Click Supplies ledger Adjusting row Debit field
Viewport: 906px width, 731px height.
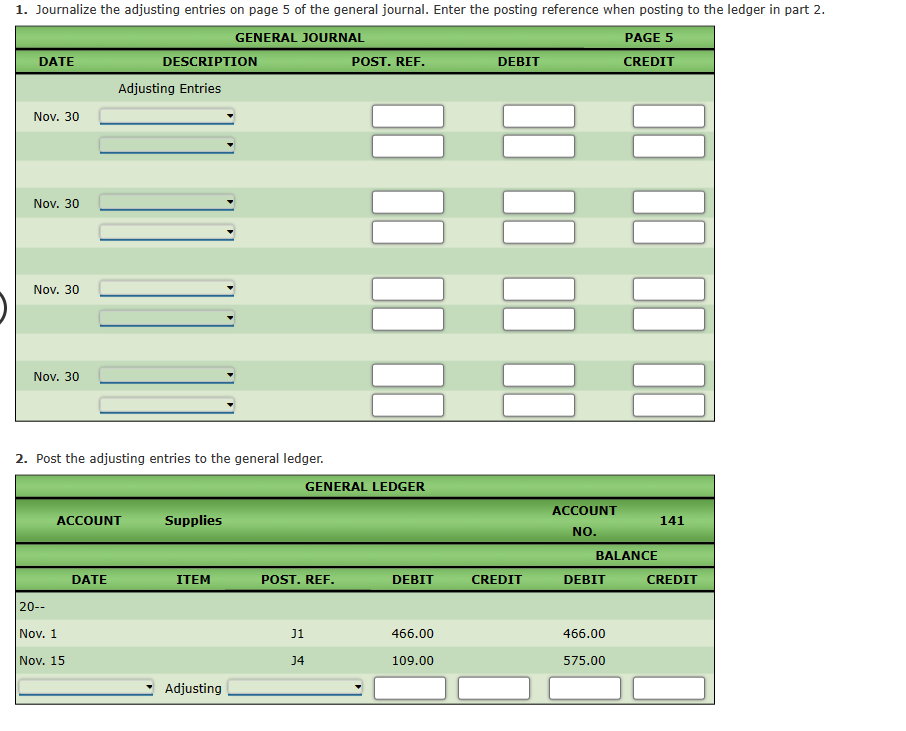pos(410,688)
